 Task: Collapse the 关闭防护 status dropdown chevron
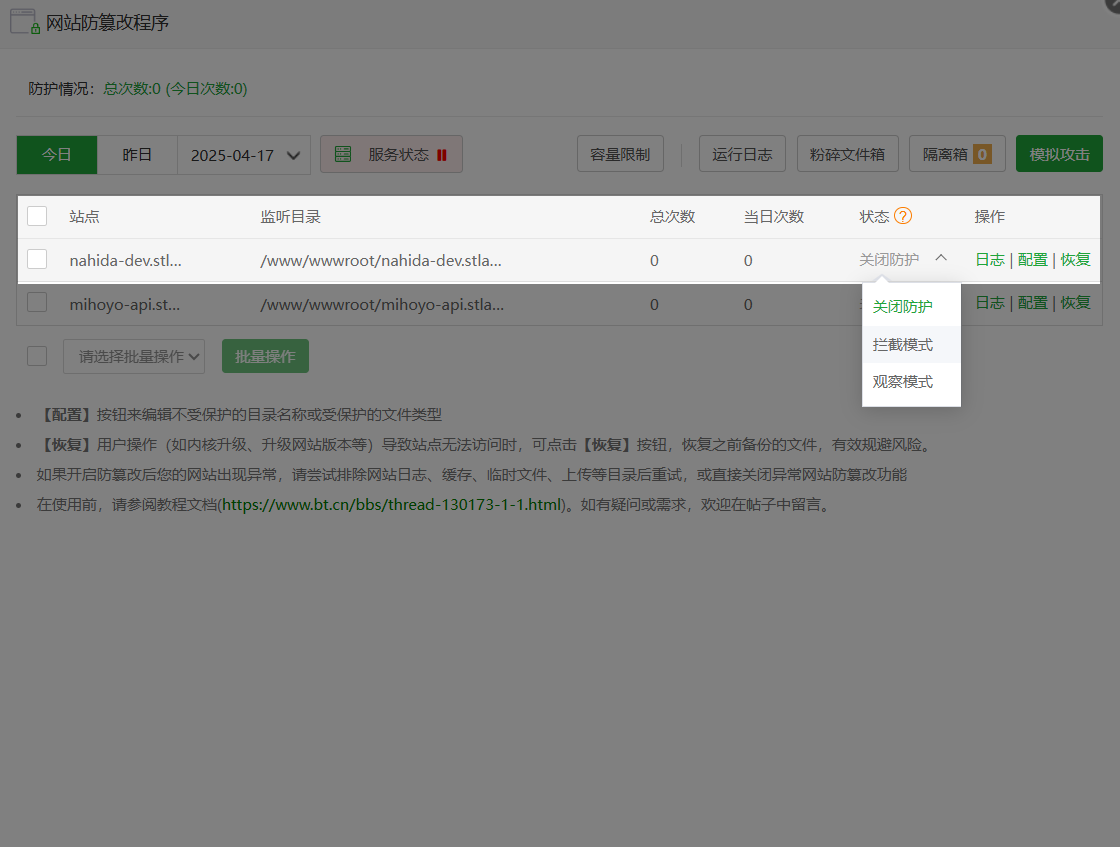(941, 257)
